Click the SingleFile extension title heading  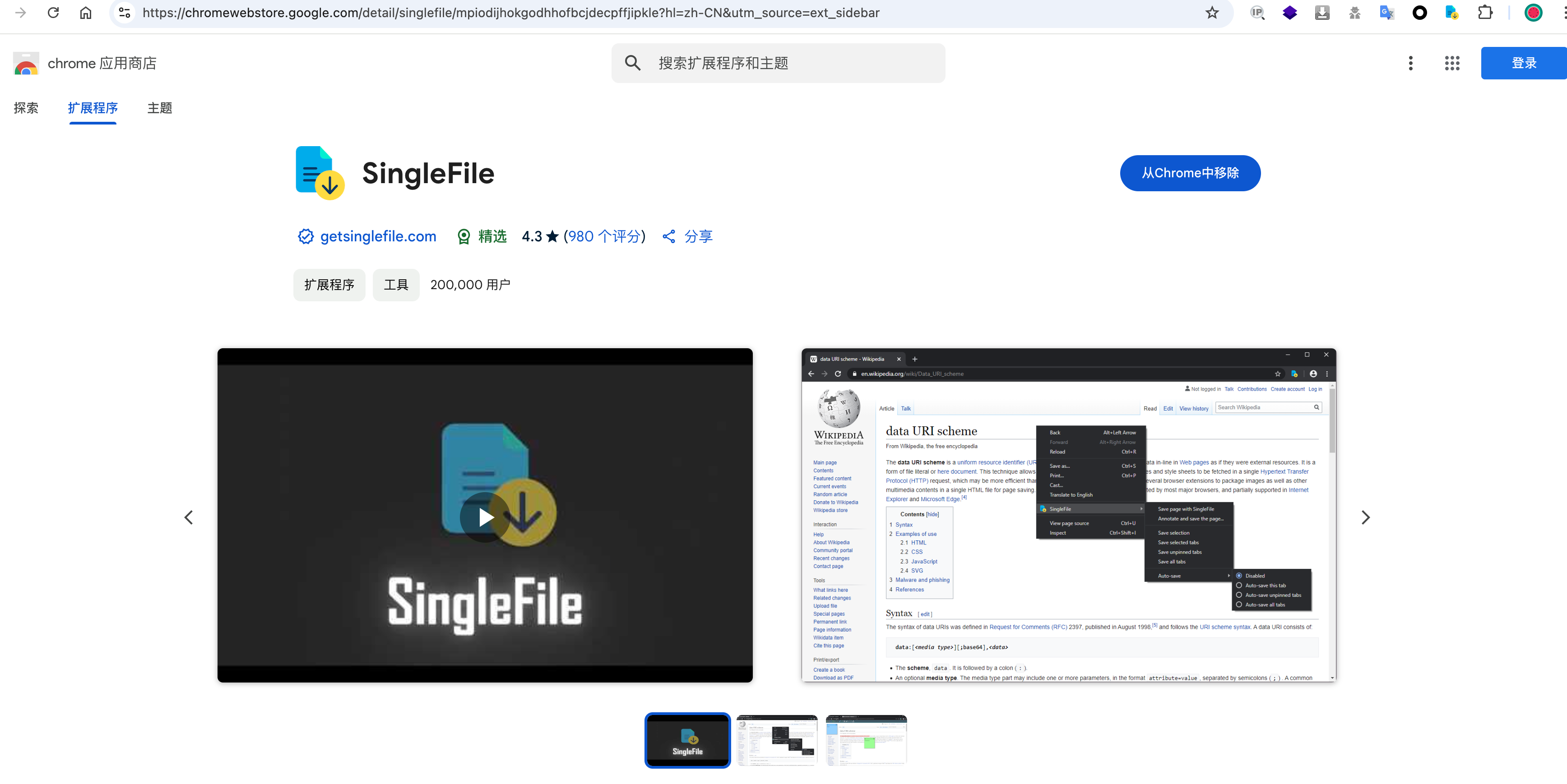coord(428,173)
